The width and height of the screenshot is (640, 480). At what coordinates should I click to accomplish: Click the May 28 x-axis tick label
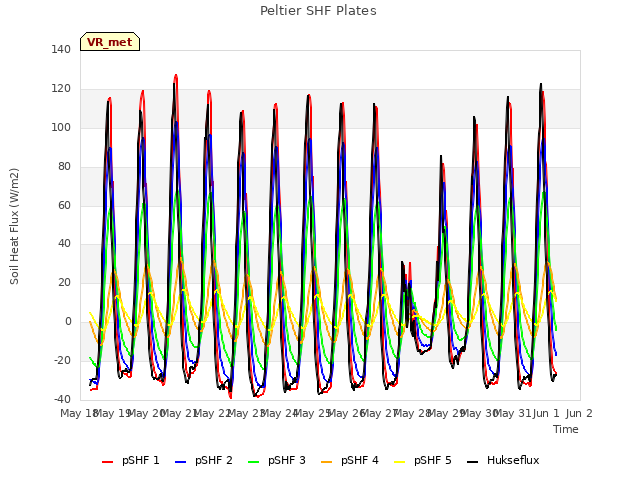point(413,413)
